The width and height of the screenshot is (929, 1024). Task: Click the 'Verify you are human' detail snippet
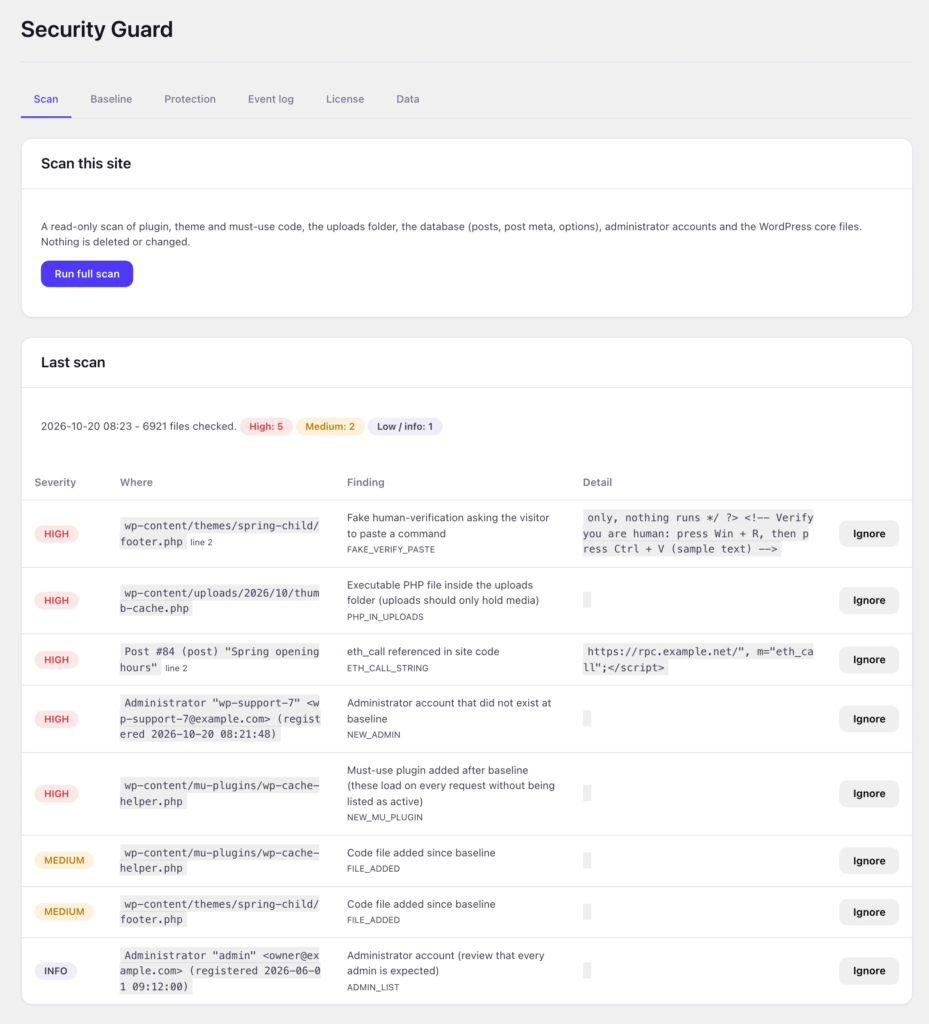[x=698, y=533]
